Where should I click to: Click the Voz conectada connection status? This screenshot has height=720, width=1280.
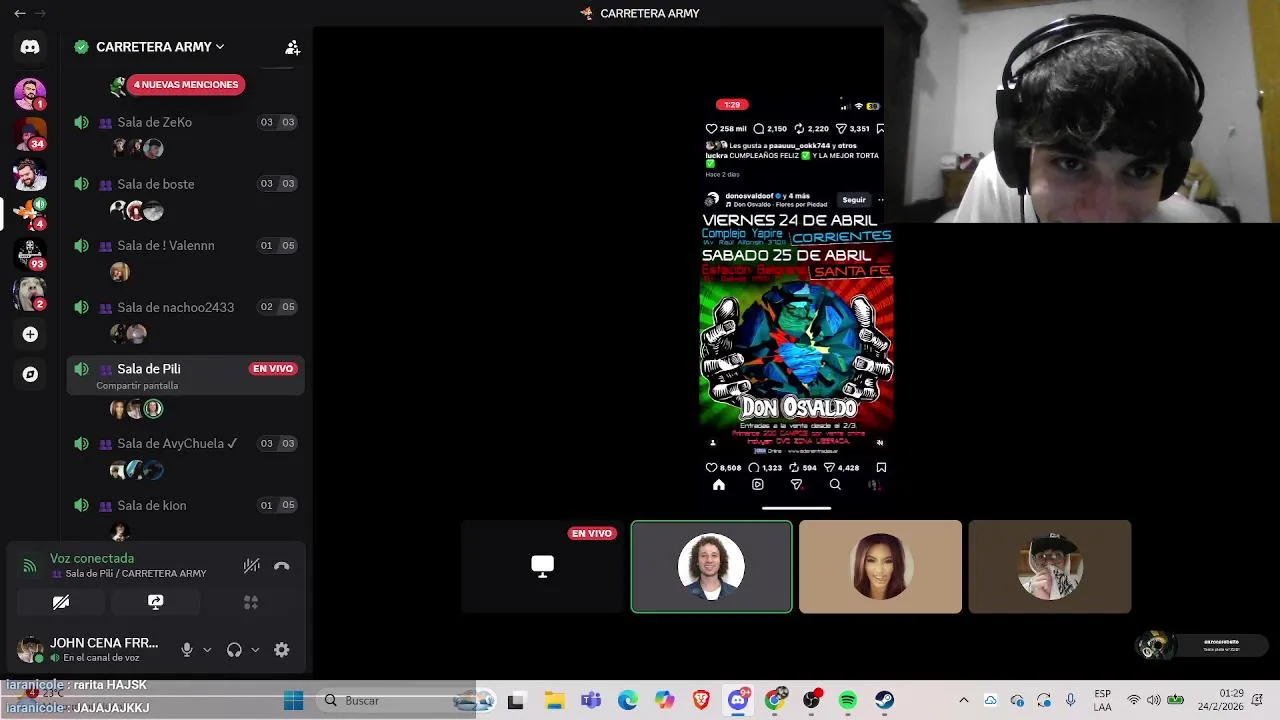tap(92, 559)
